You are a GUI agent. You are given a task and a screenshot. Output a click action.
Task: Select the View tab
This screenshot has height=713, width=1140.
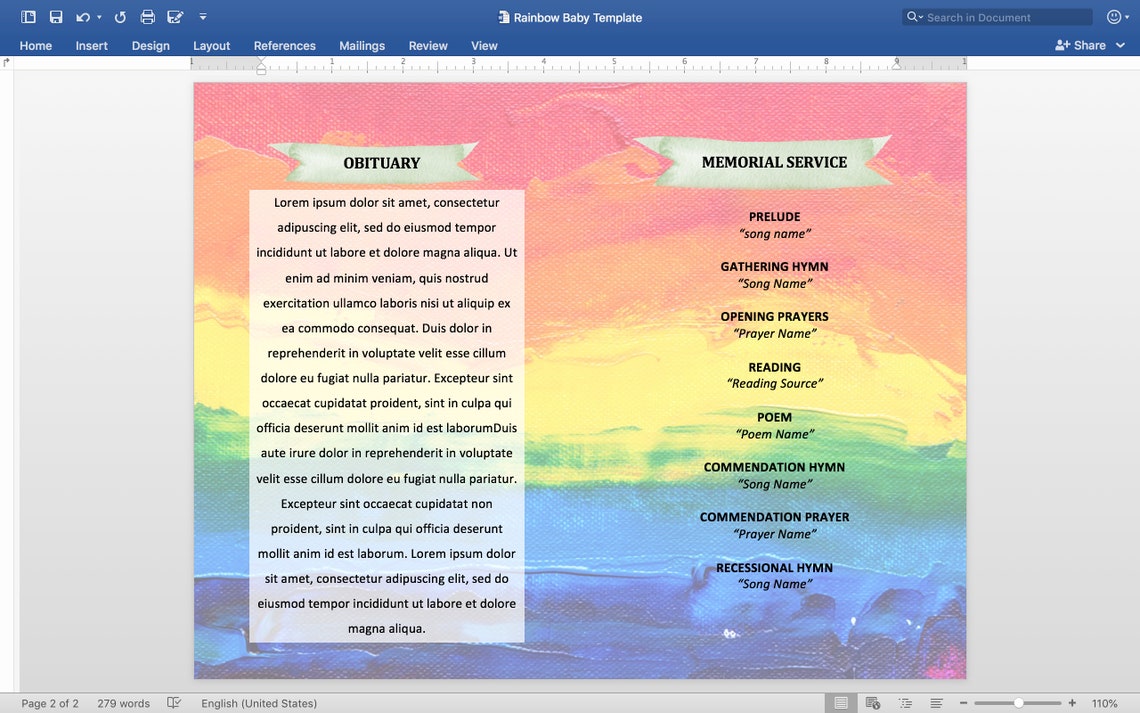(x=484, y=45)
